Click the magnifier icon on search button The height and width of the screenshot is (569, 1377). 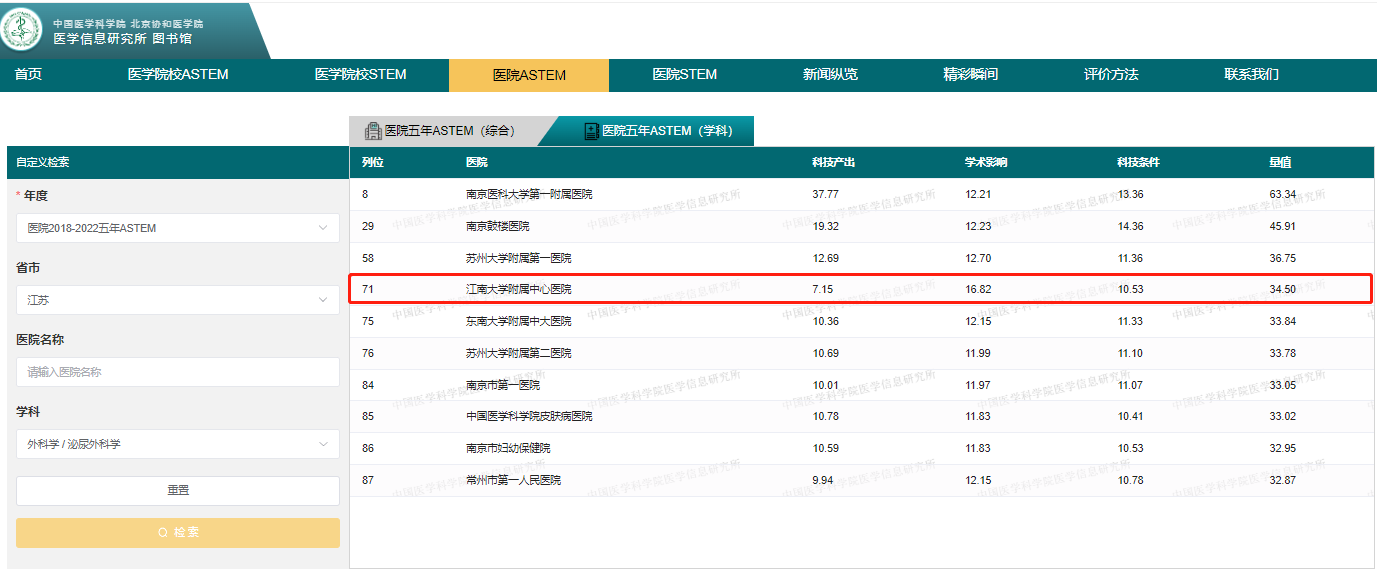(x=163, y=533)
